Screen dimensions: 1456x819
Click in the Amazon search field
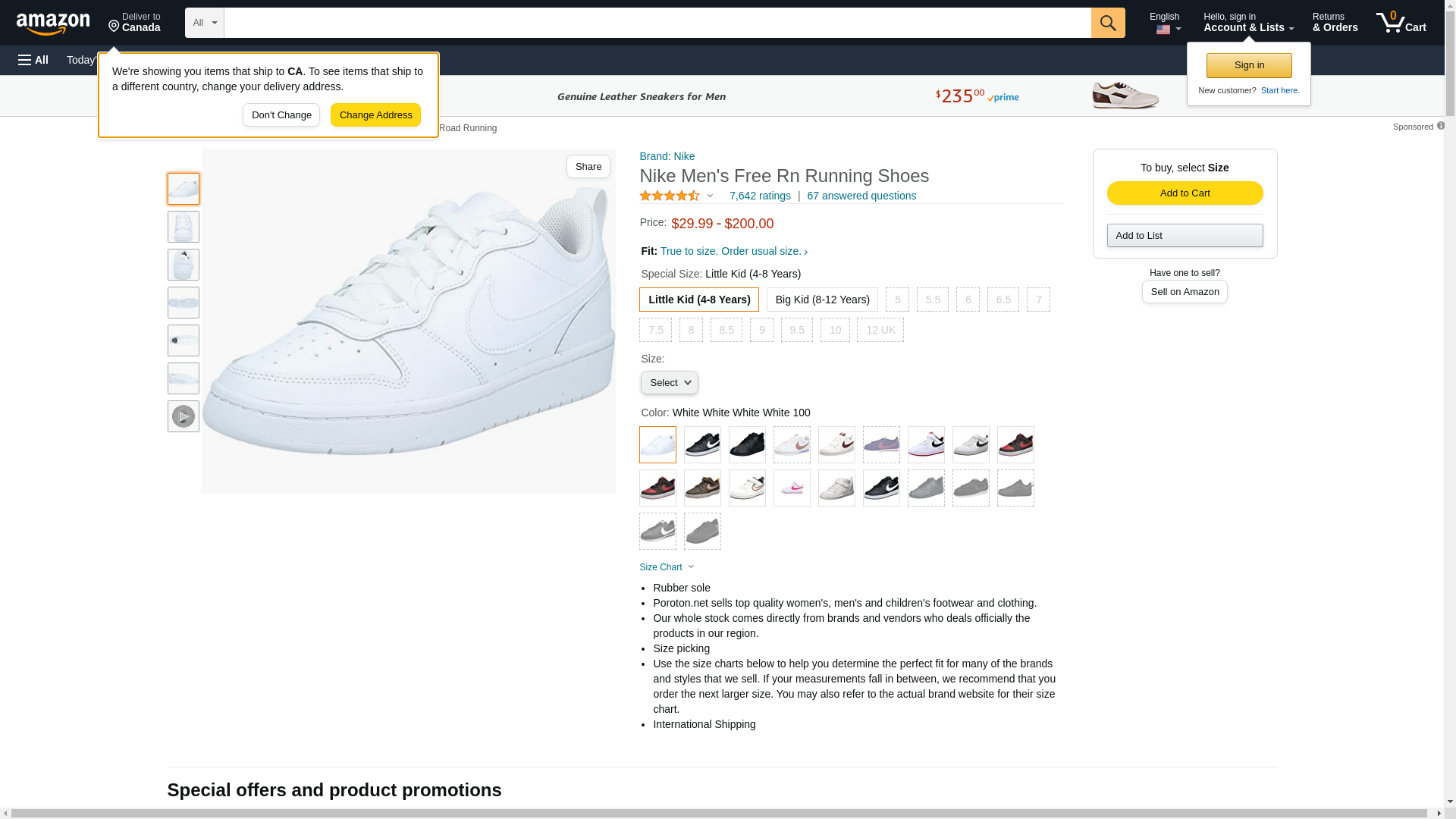(657, 23)
